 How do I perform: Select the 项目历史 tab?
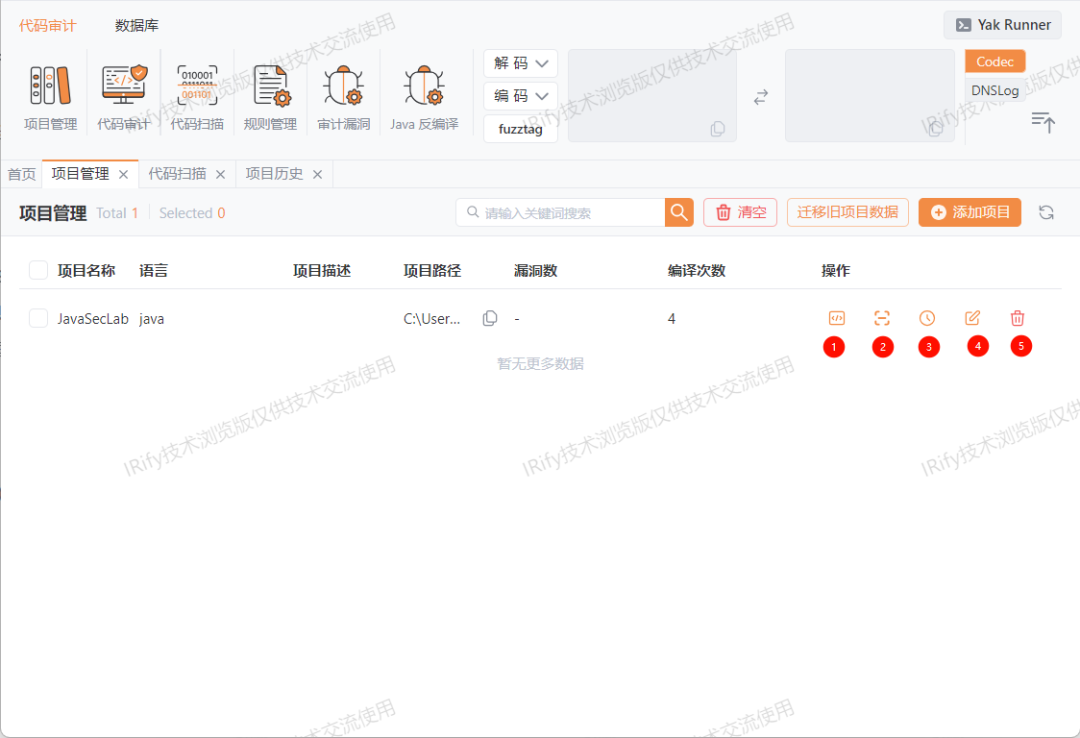point(274,174)
